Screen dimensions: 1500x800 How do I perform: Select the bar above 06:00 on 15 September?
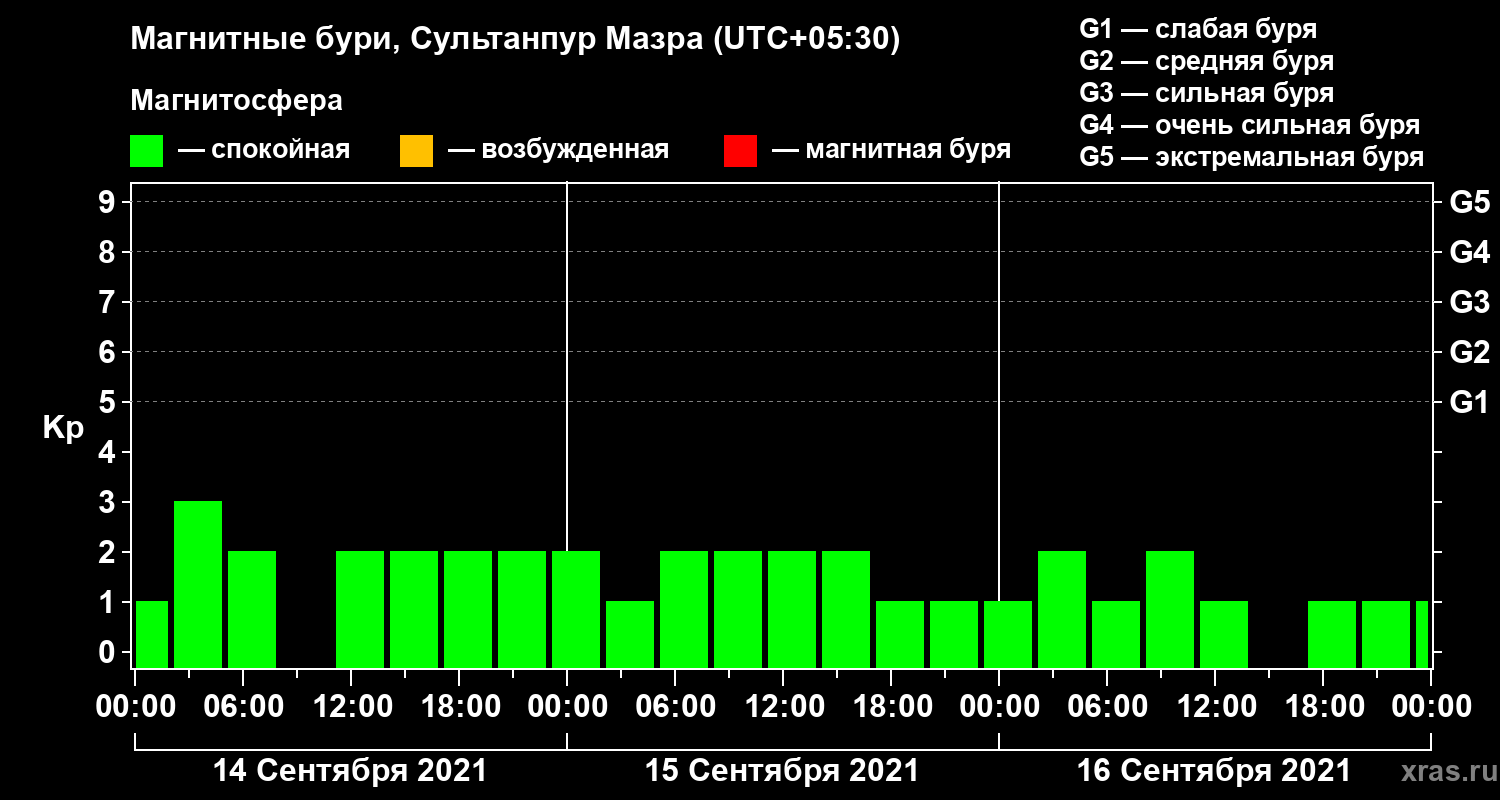click(684, 609)
